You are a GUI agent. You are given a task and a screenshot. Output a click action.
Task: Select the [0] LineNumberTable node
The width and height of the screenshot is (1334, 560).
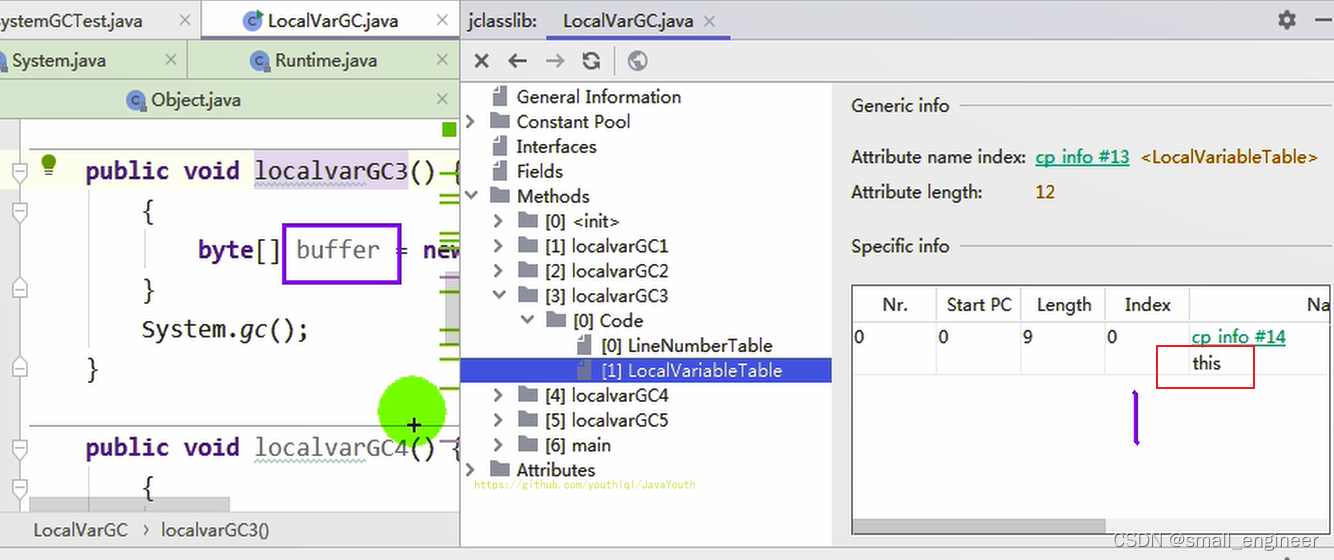[686, 346]
